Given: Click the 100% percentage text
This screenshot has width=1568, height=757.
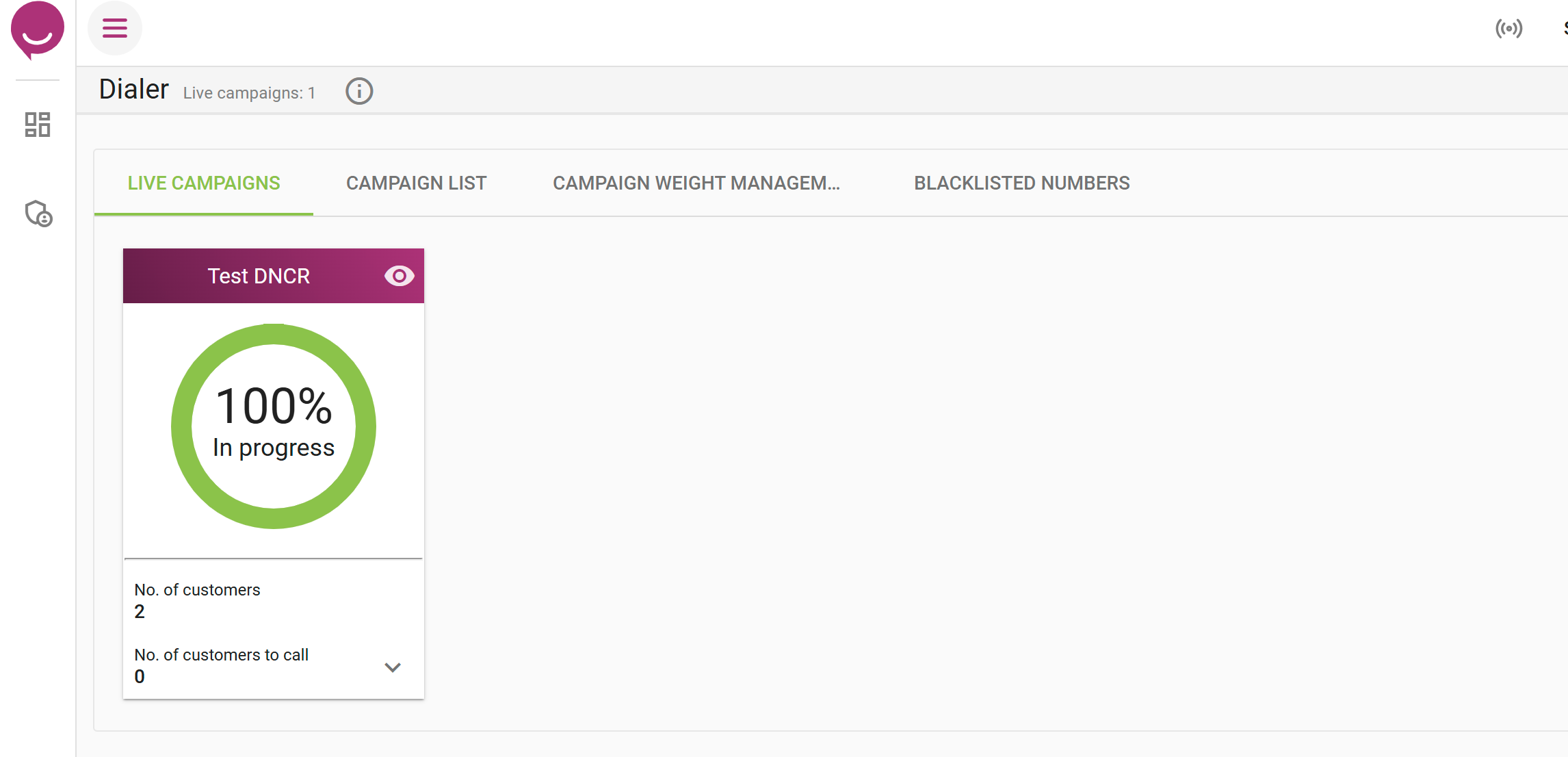Looking at the screenshot, I should tap(274, 406).
